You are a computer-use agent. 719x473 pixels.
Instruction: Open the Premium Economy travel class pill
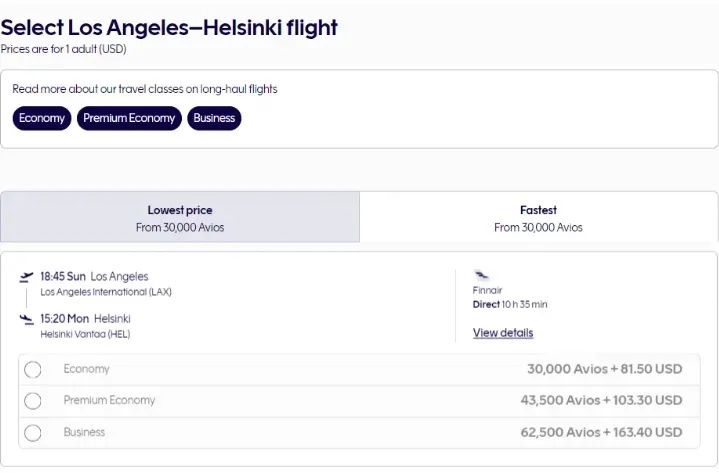point(129,118)
